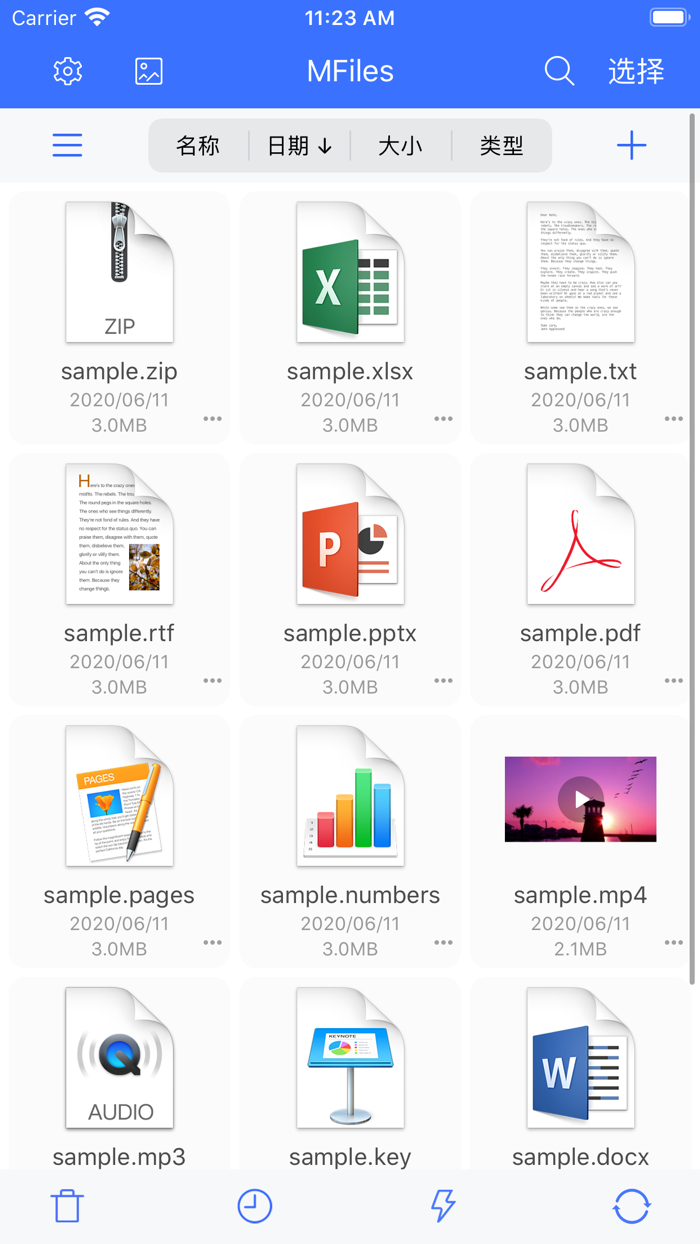Select the sample.xlsx file name

click(350, 372)
